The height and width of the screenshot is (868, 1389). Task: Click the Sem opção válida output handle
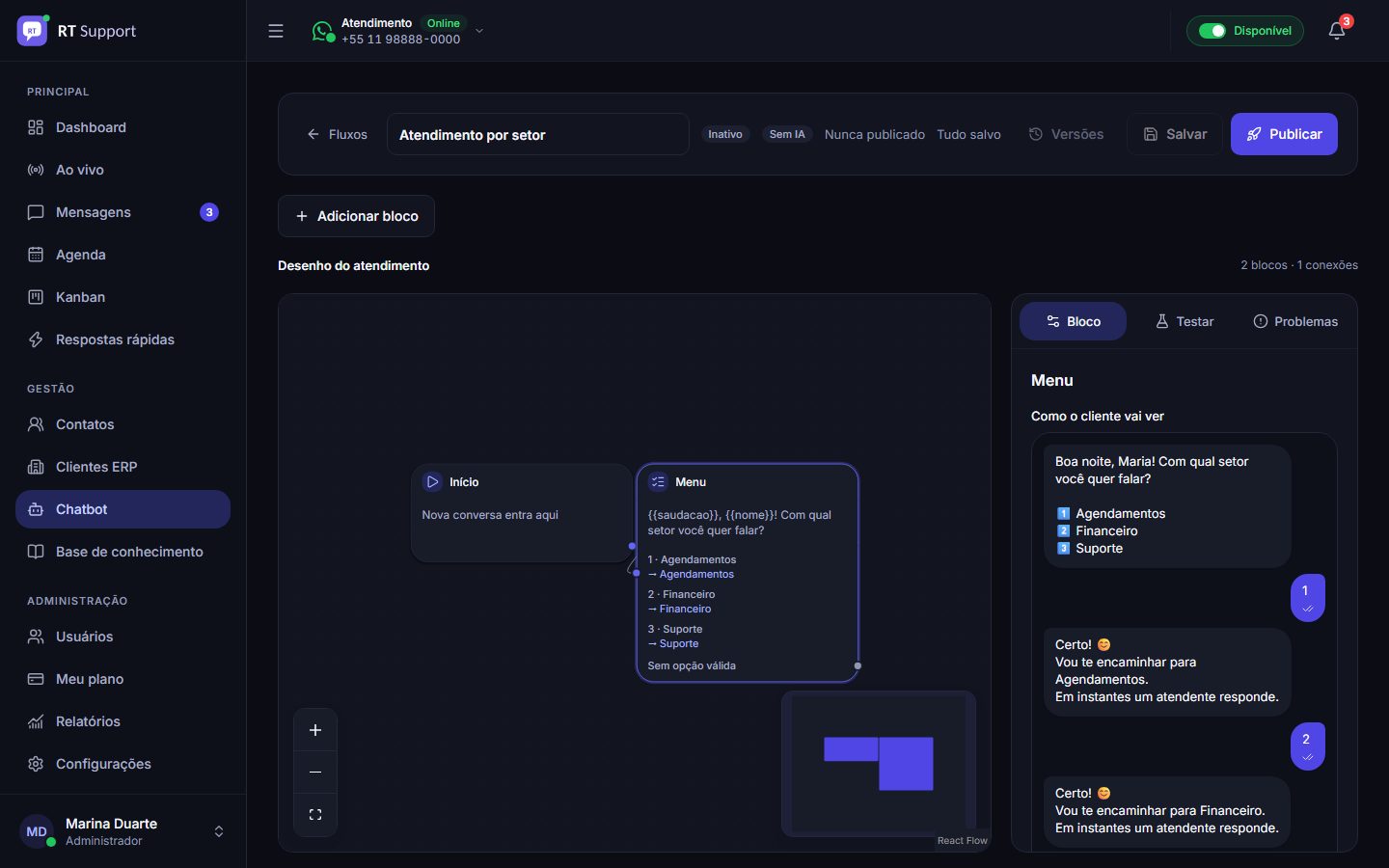point(858,665)
